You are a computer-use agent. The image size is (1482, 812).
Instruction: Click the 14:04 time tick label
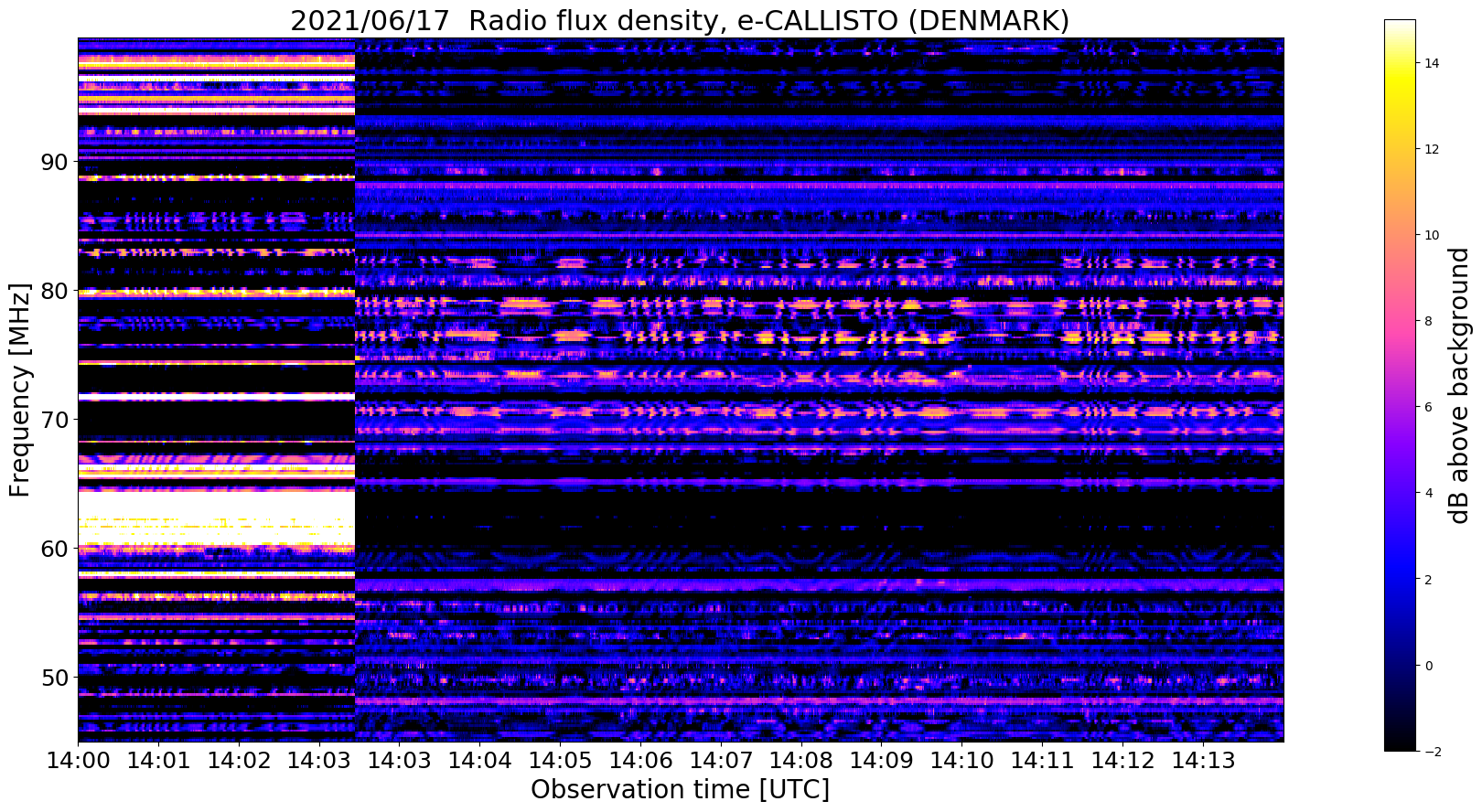(479, 761)
